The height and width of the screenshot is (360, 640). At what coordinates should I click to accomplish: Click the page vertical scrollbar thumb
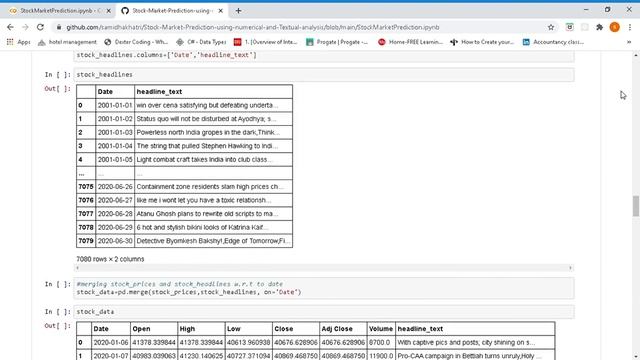[636, 206]
